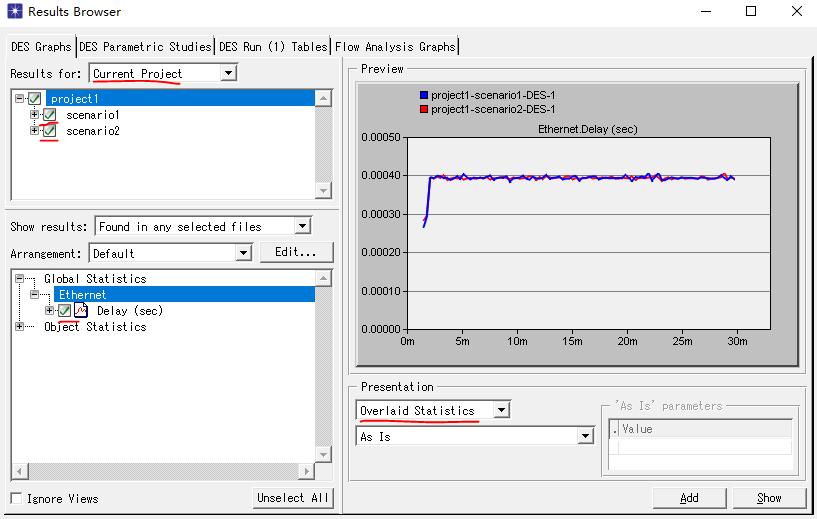Open the Results for dropdown
Viewport: 817px width, 519px height.
tap(228, 73)
